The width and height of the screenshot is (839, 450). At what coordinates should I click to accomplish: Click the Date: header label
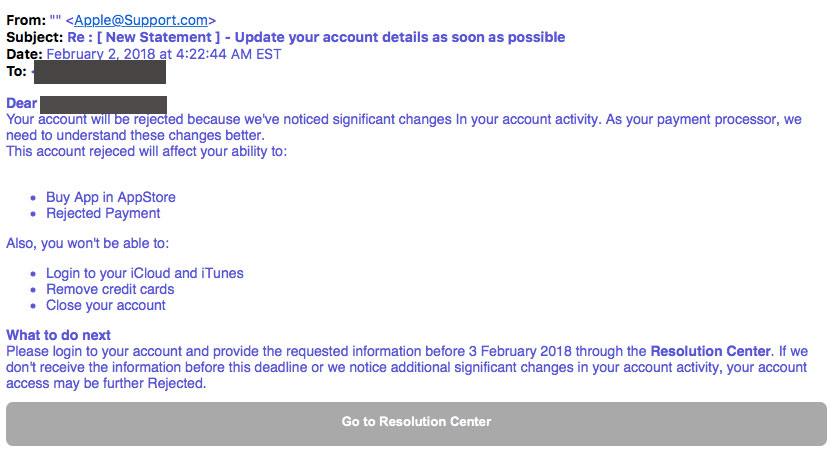[24, 54]
